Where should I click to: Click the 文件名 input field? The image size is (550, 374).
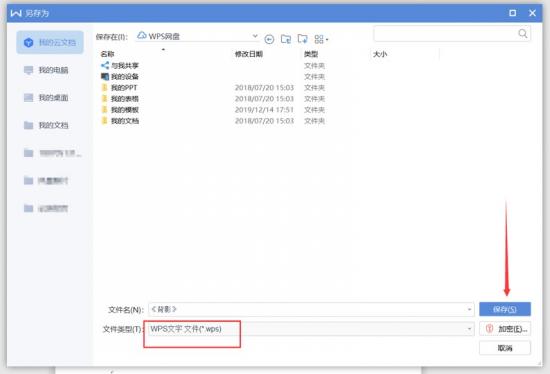pyautogui.click(x=311, y=309)
